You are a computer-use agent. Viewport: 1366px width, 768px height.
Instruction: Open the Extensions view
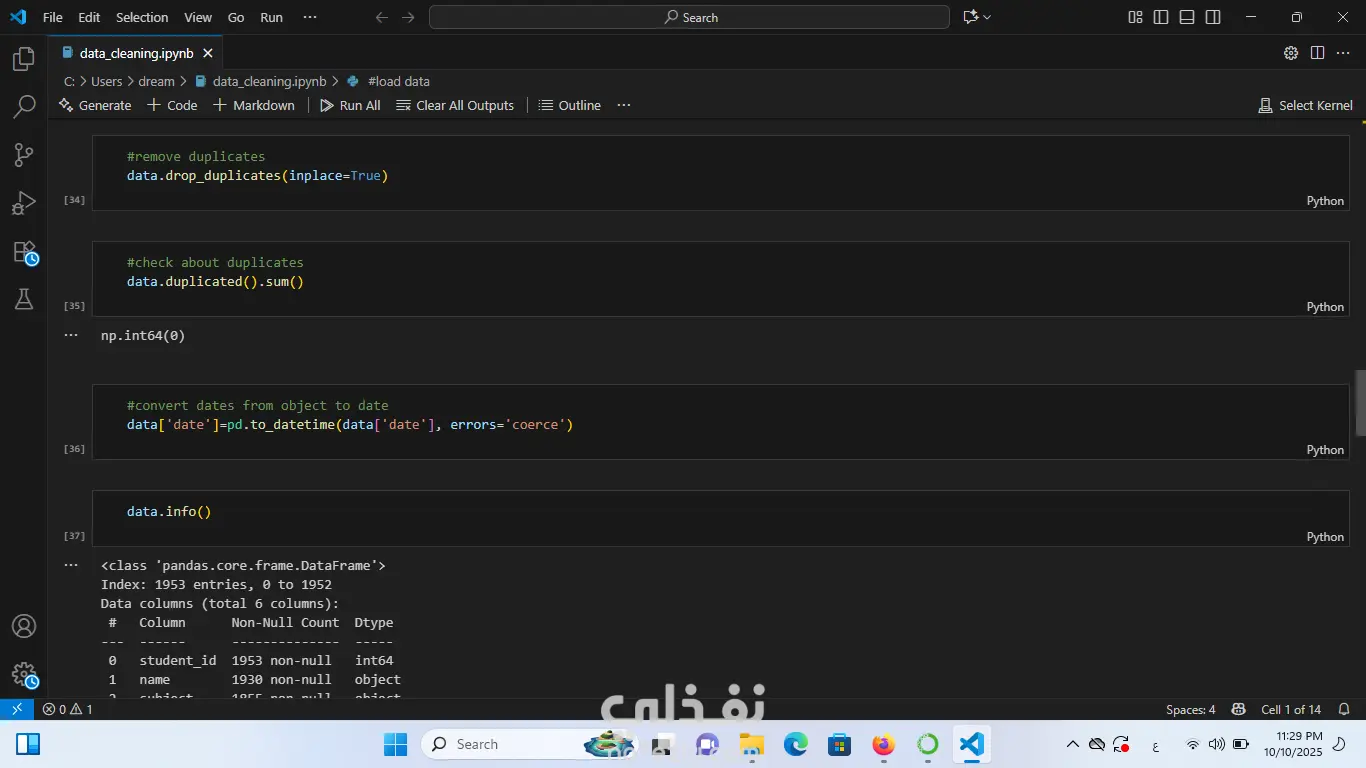[24, 252]
